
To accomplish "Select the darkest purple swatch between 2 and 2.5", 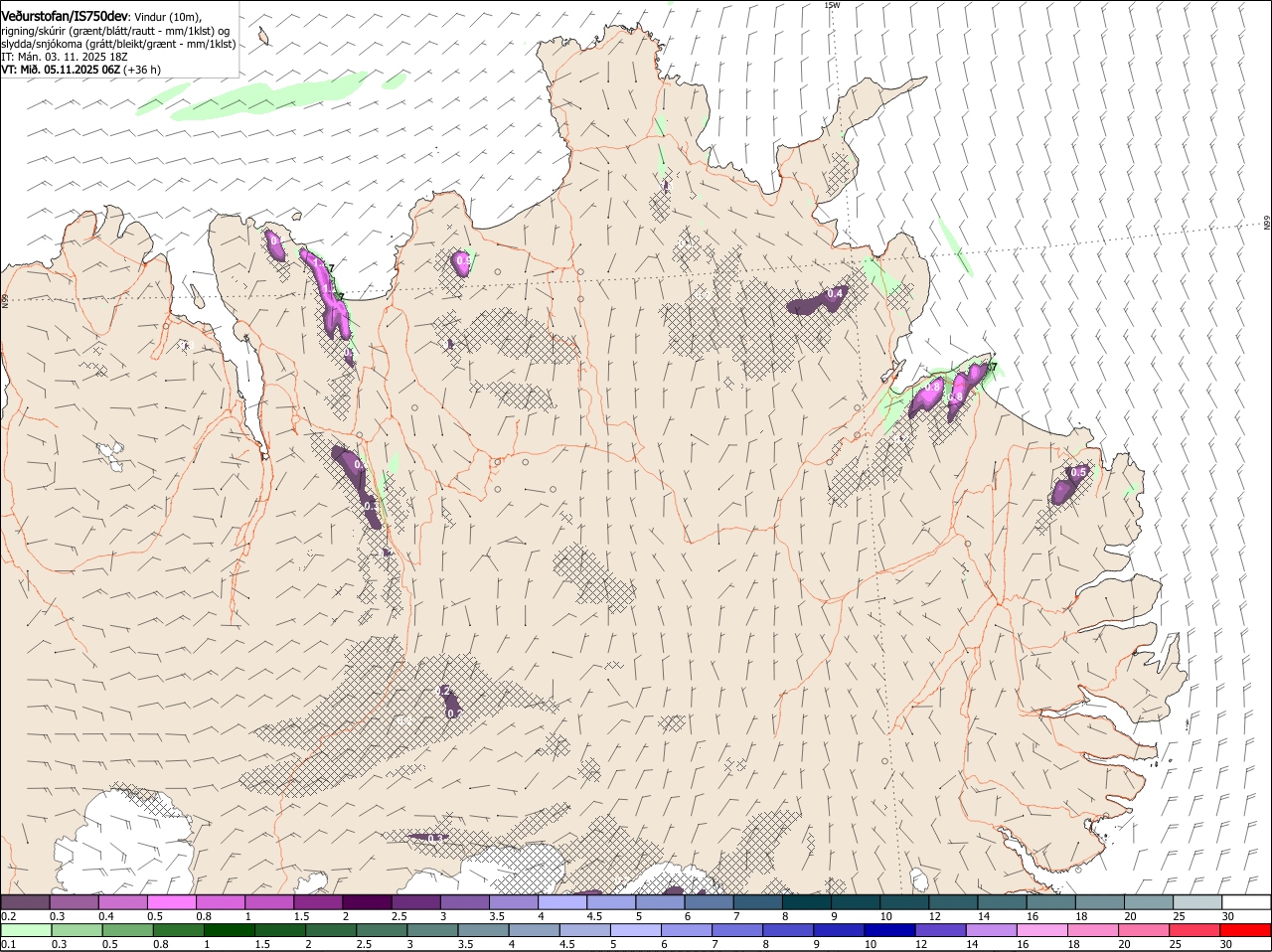I will tap(367, 902).
